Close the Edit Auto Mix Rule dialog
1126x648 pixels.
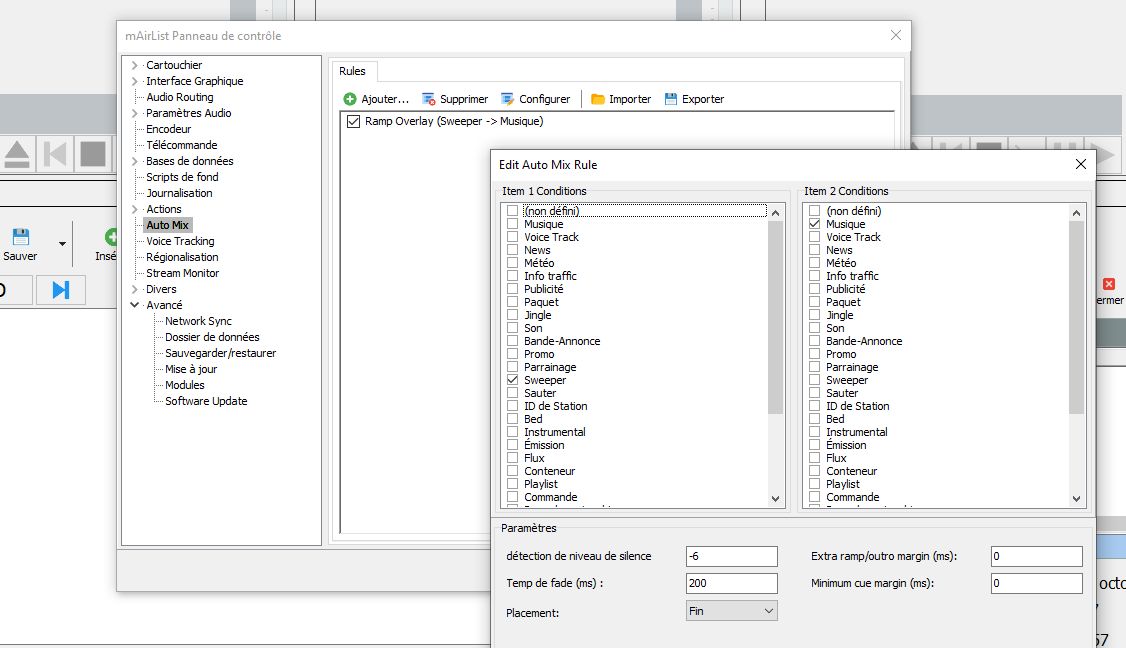[1080, 164]
